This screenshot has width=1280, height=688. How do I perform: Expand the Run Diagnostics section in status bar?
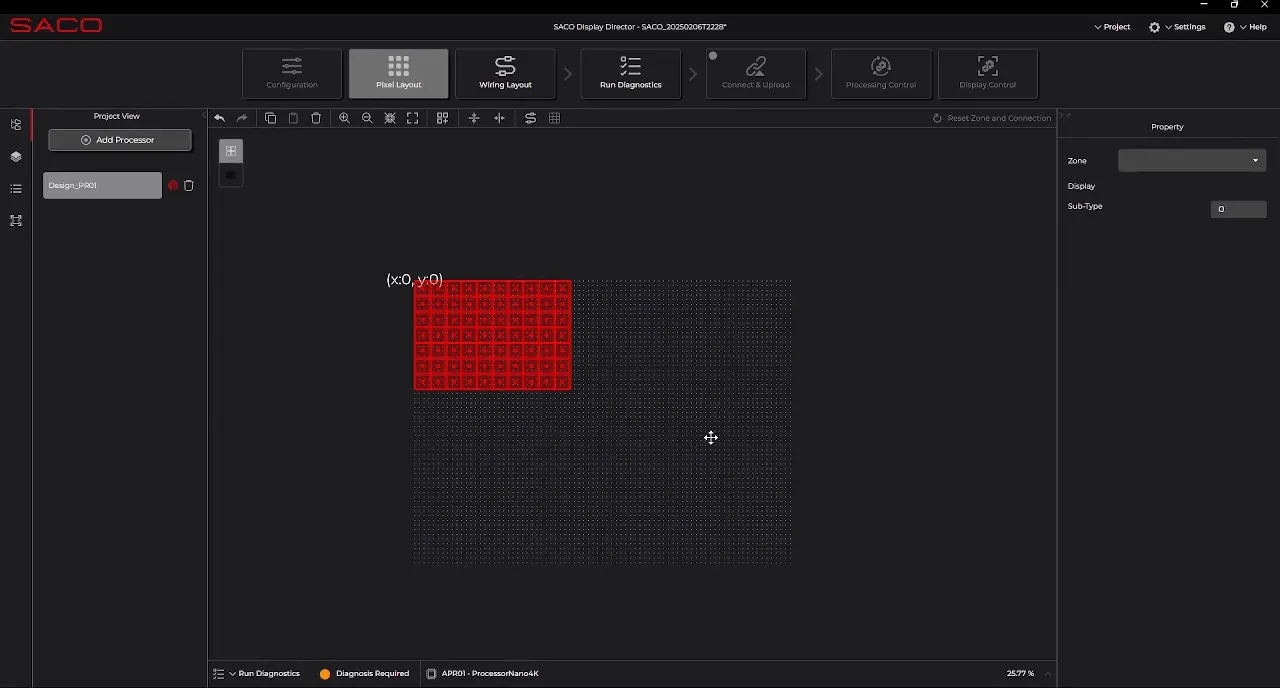tap(233, 673)
